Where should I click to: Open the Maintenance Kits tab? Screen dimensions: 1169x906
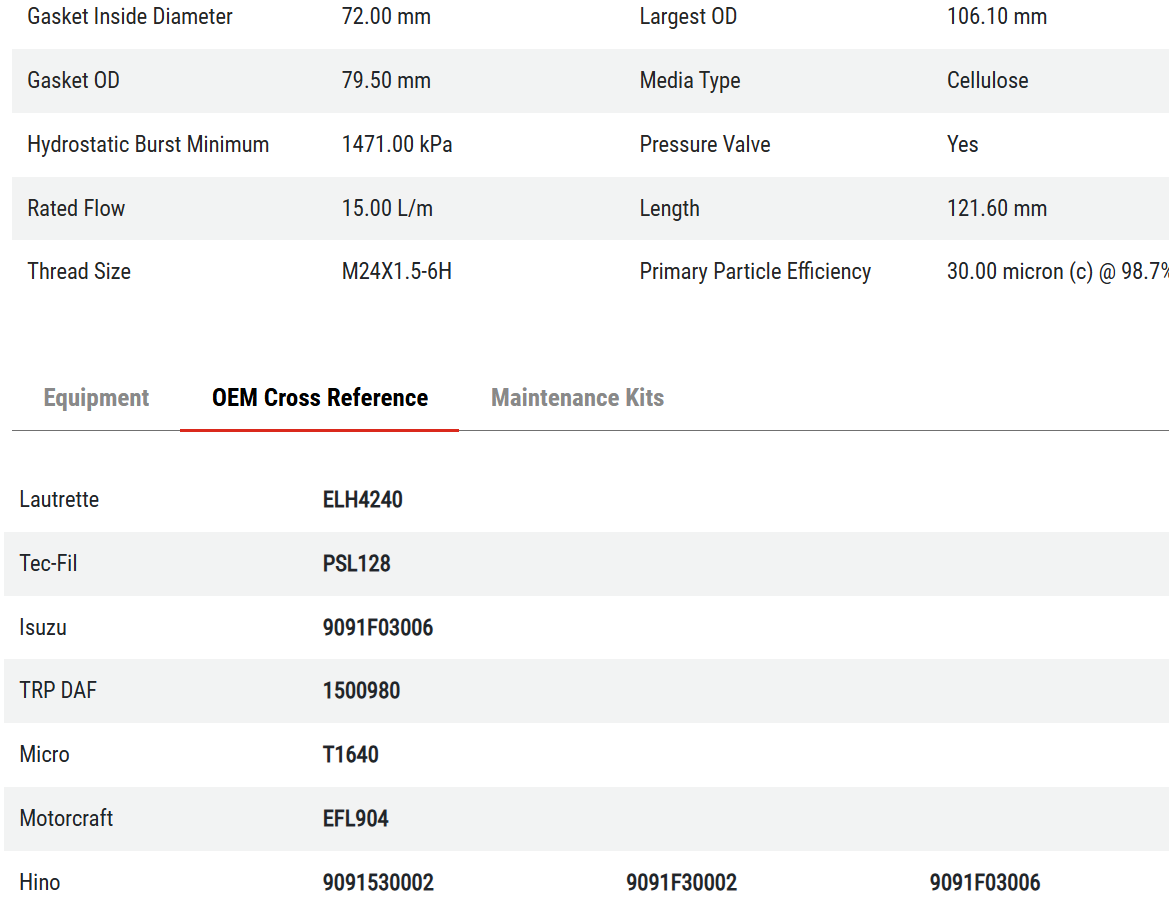tap(577, 397)
